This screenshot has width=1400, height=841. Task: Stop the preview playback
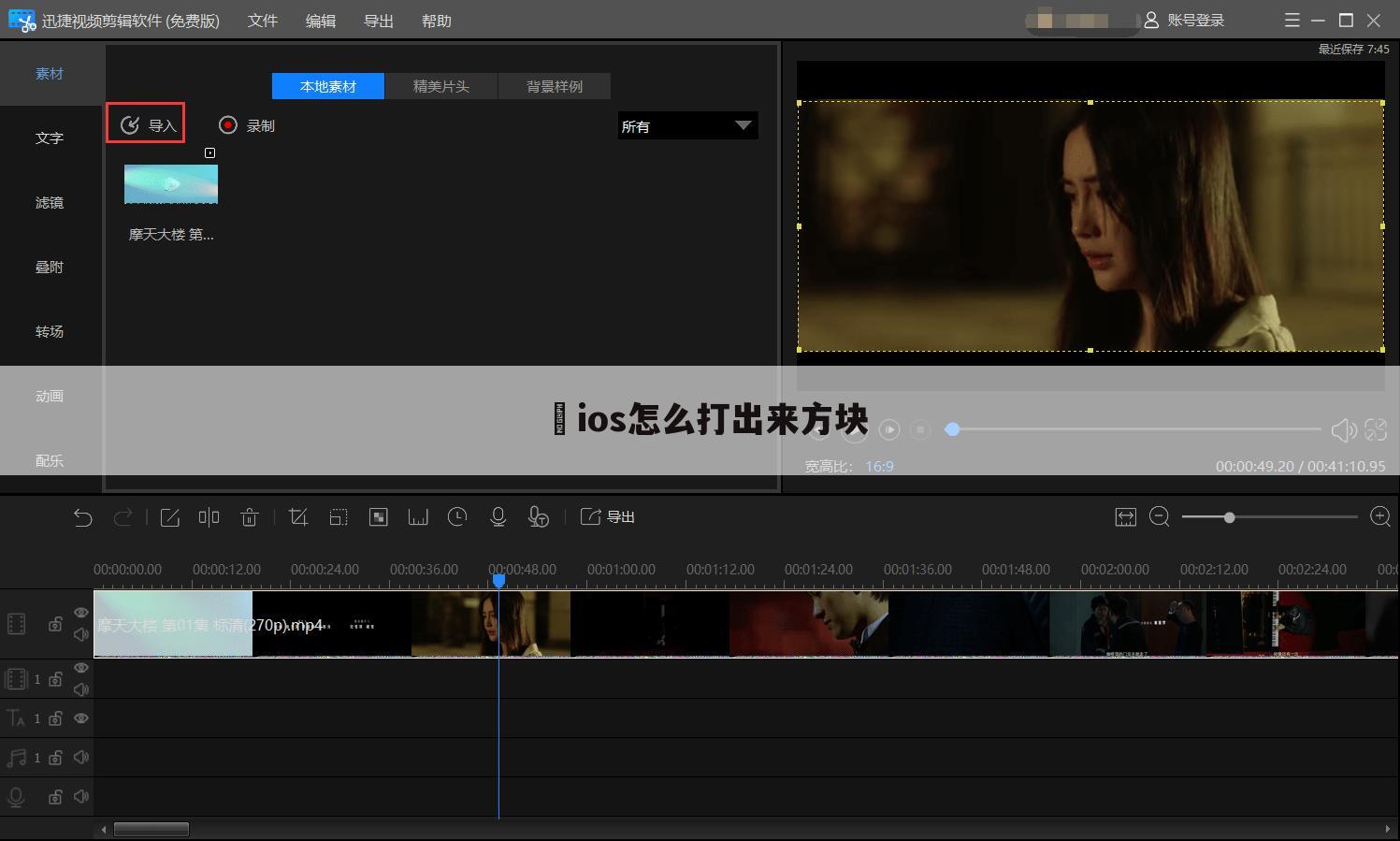click(920, 429)
